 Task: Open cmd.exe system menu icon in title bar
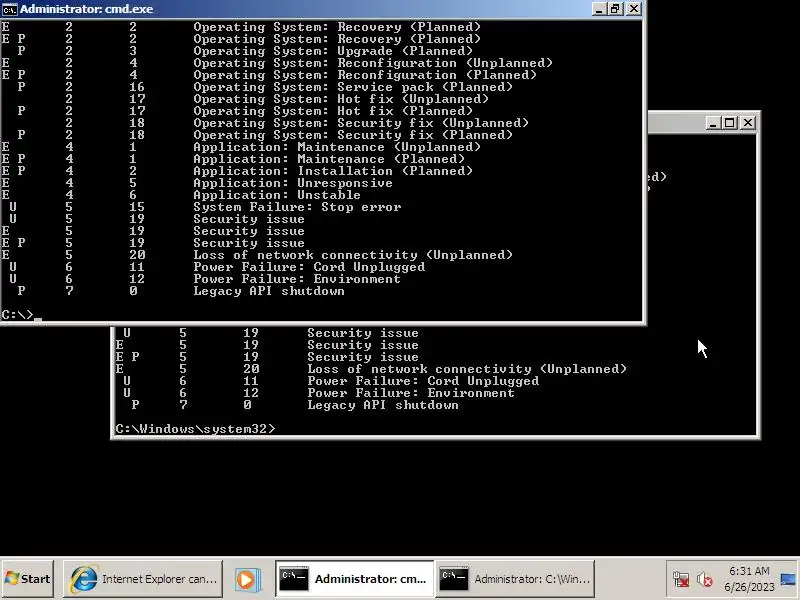(x=9, y=9)
